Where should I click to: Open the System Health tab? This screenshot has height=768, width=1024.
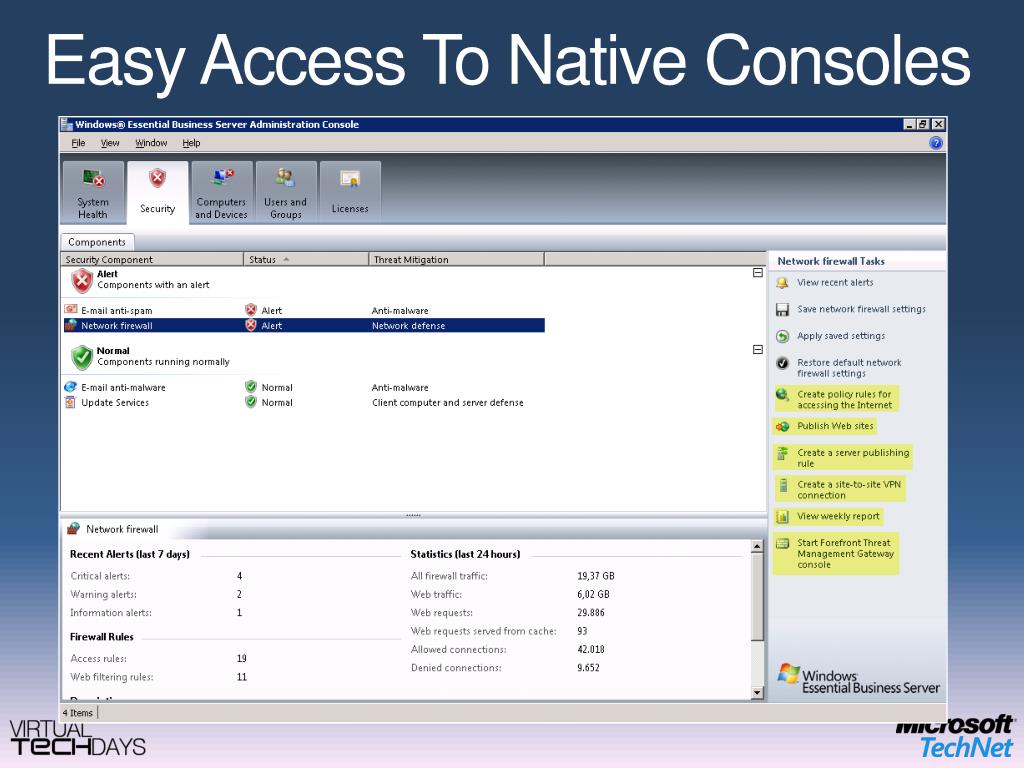93,193
